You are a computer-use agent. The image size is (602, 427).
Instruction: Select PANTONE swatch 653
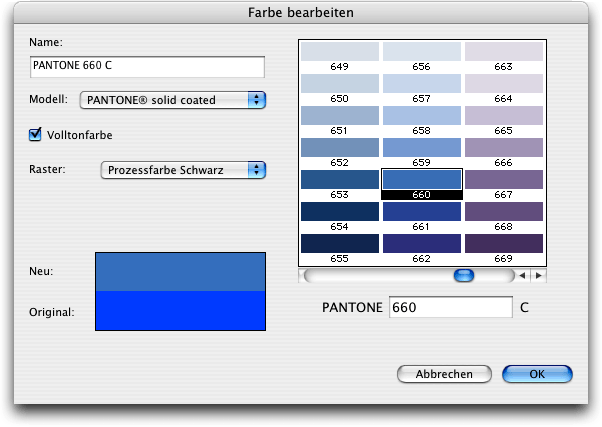340,179
